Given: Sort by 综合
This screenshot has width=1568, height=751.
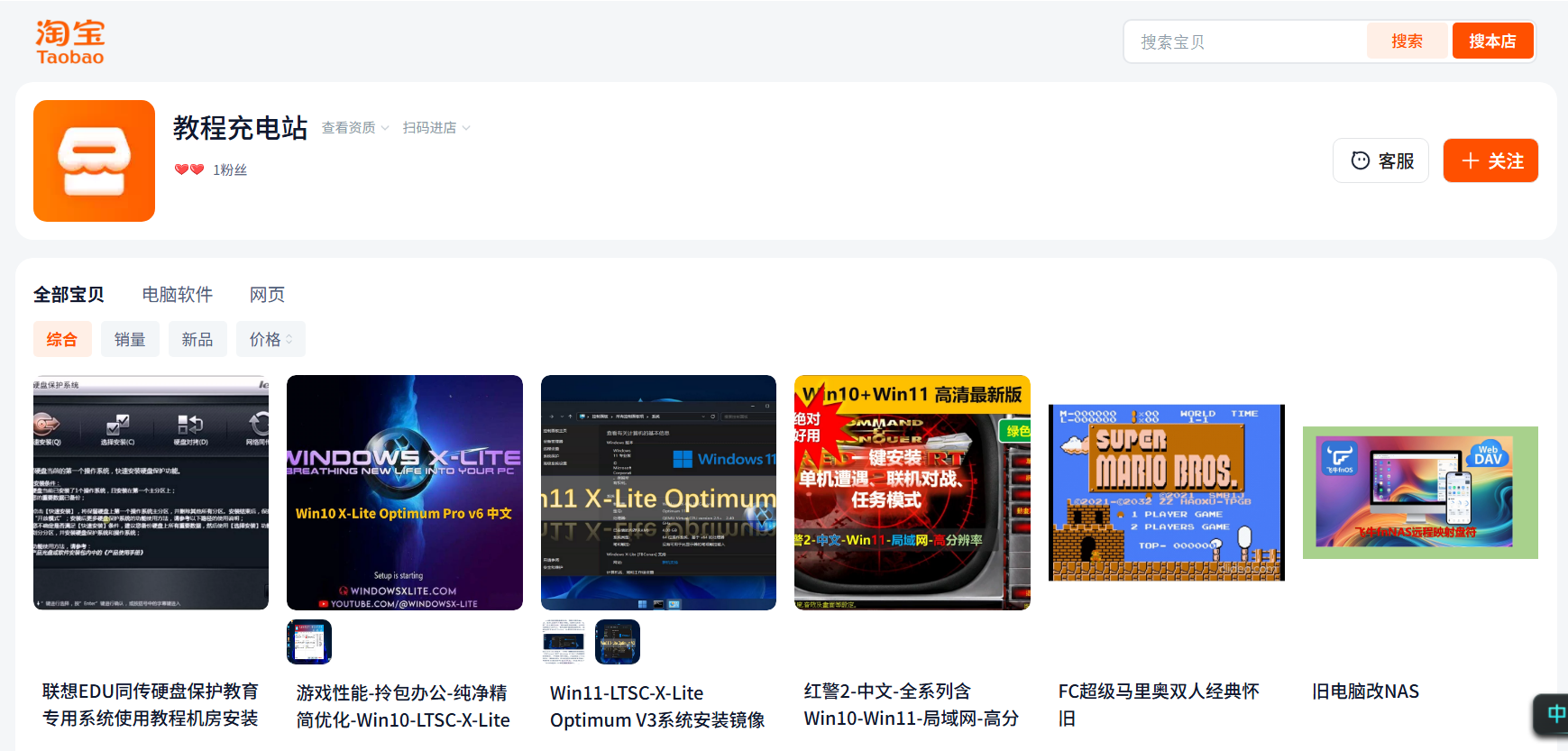Looking at the screenshot, I should point(62,339).
